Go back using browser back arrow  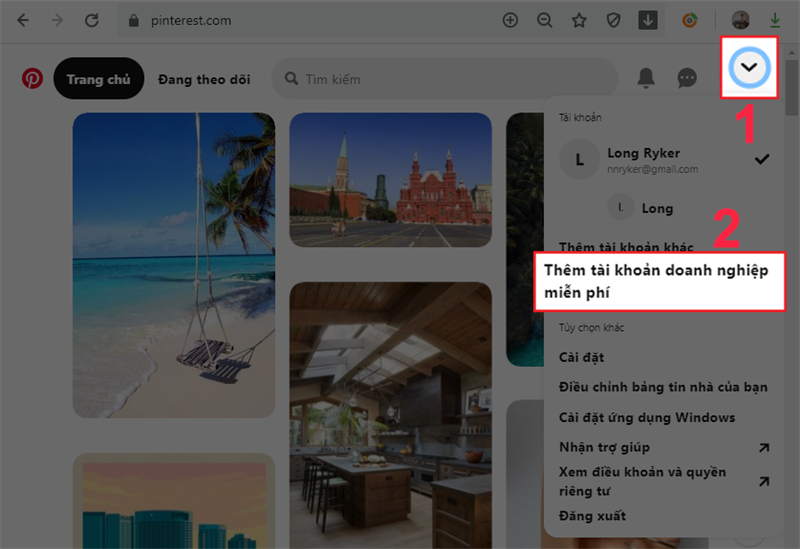(x=23, y=20)
